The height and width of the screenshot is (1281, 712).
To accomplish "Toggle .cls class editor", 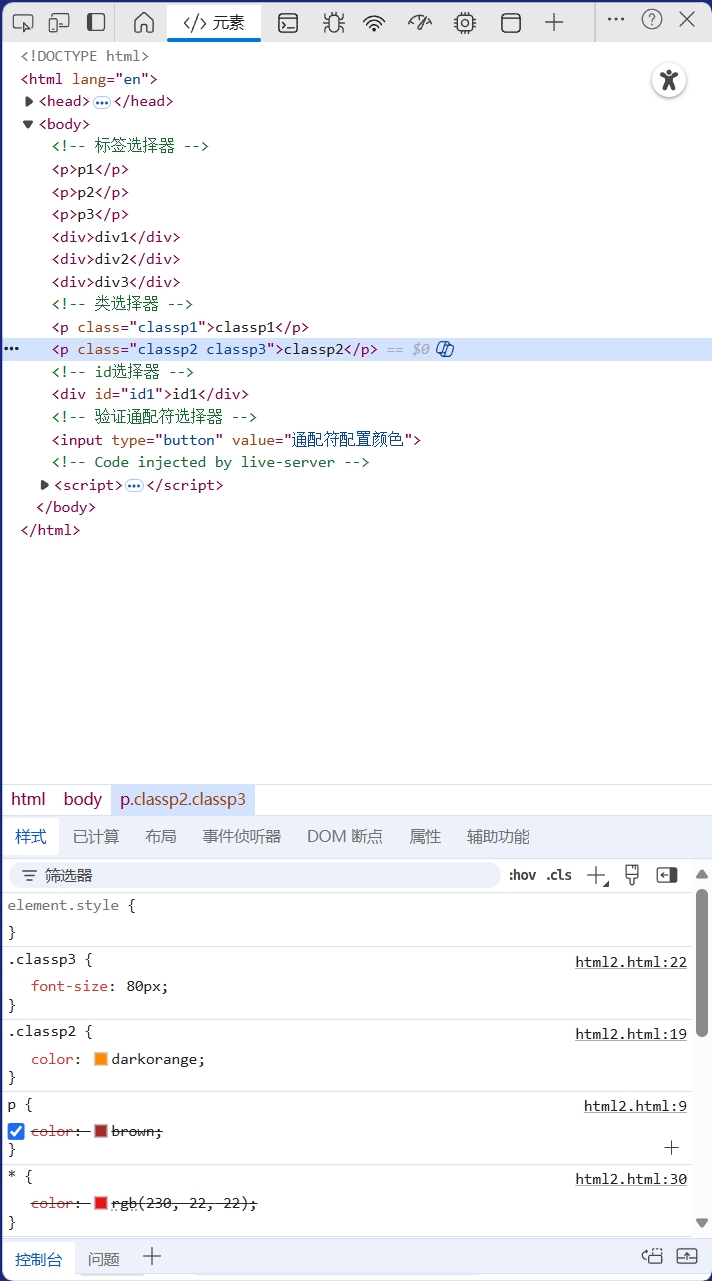I will (559, 875).
